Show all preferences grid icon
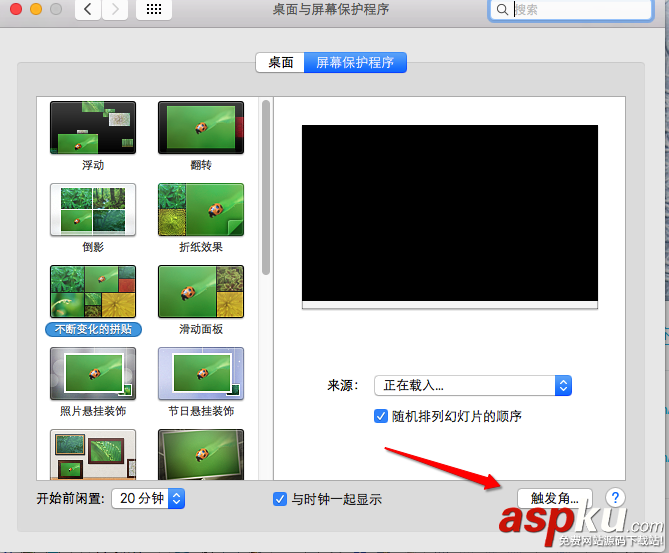The image size is (669, 553). 154,9
